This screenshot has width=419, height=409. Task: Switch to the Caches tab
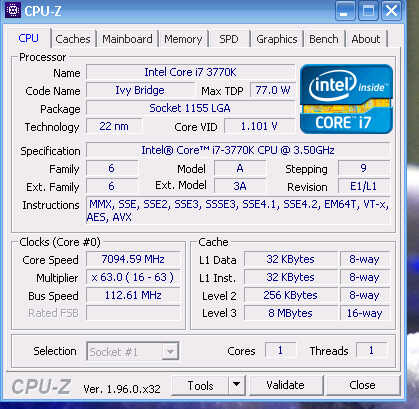tap(73, 39)
